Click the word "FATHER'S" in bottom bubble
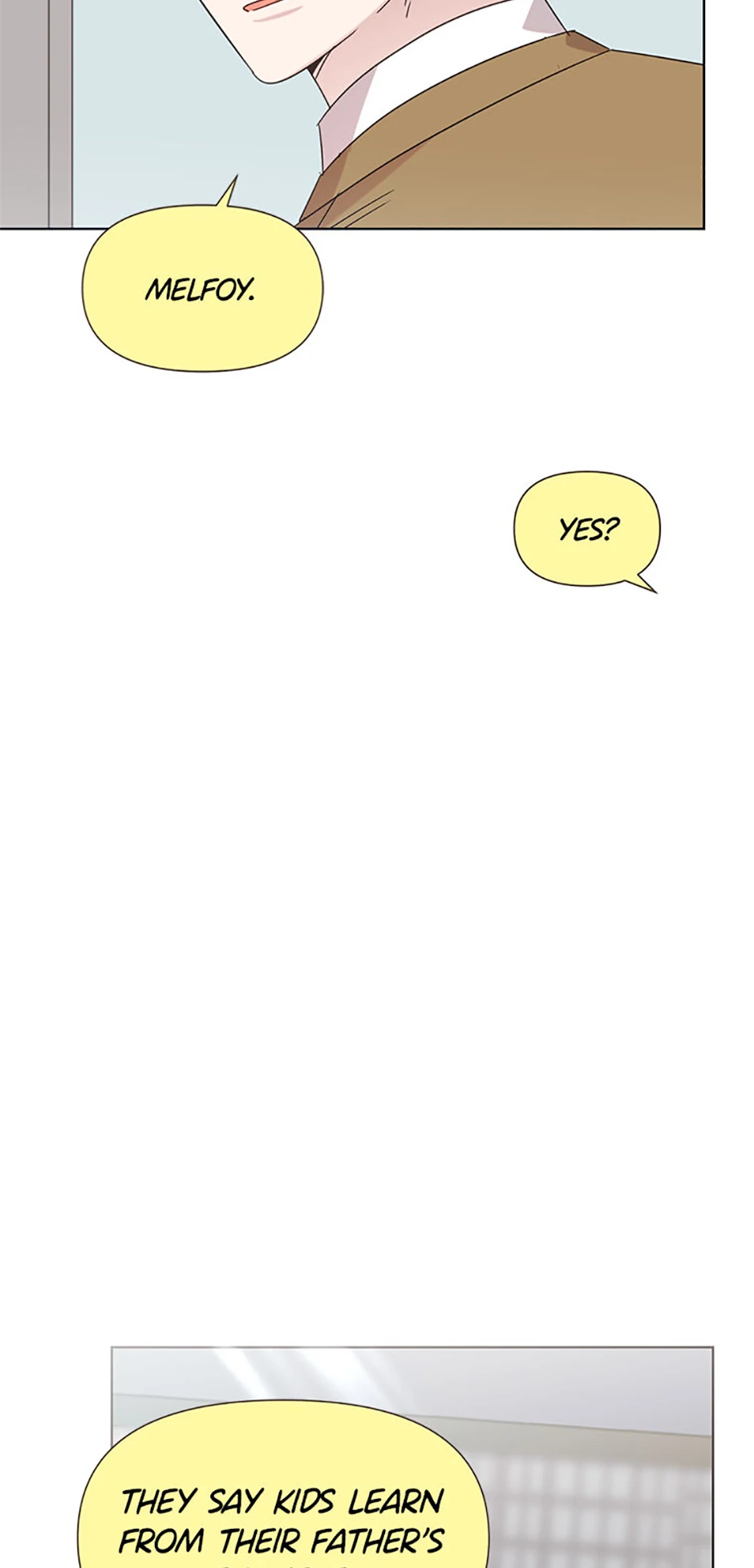Image resolution: width=754 pixels, height=1568 pixels. tap(377, 1541)
